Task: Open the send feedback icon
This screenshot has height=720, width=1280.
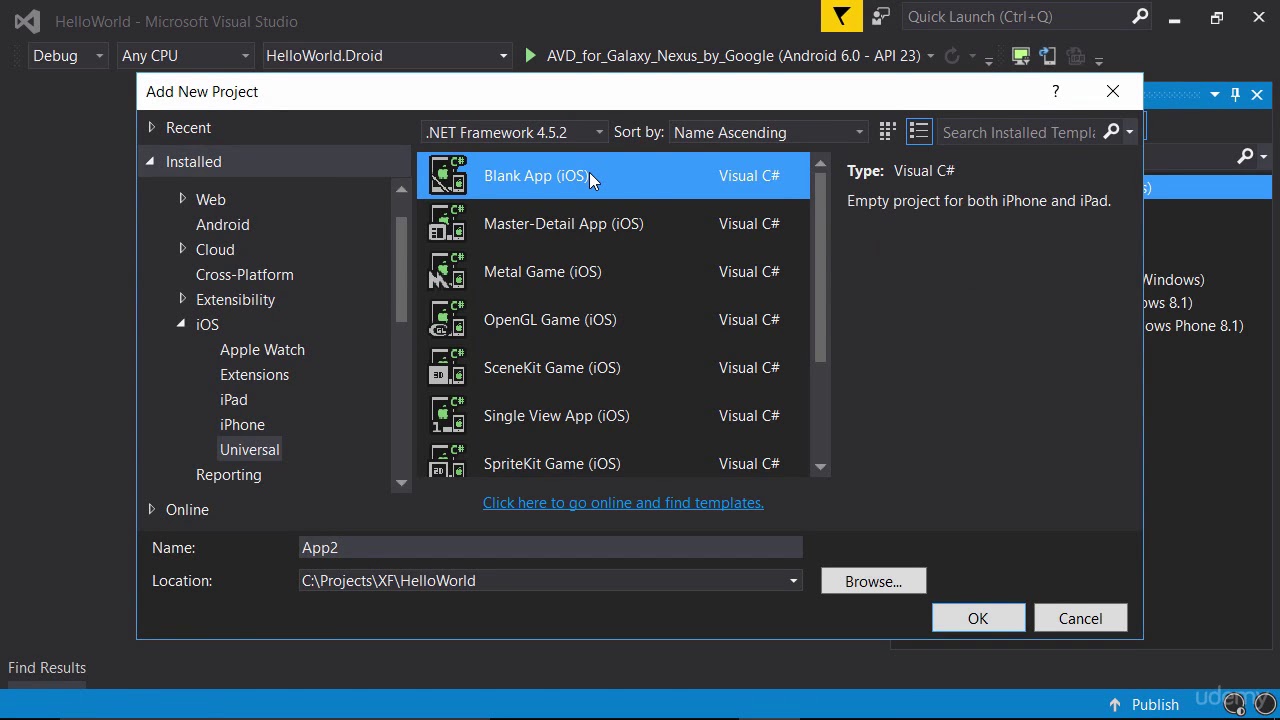Action: pyautogui.click(x=881, y=16)
